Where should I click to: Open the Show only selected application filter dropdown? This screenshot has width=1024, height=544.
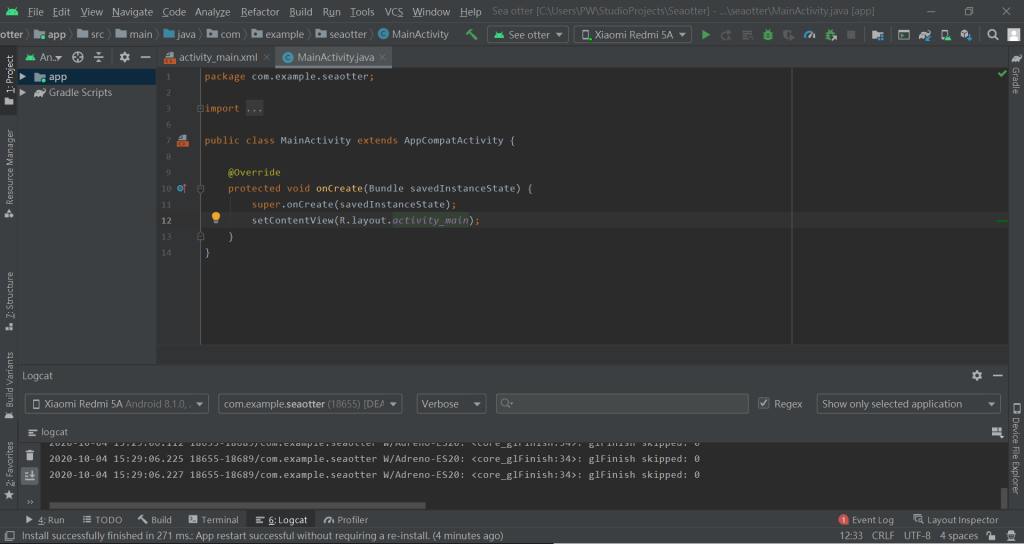point(908,404)
